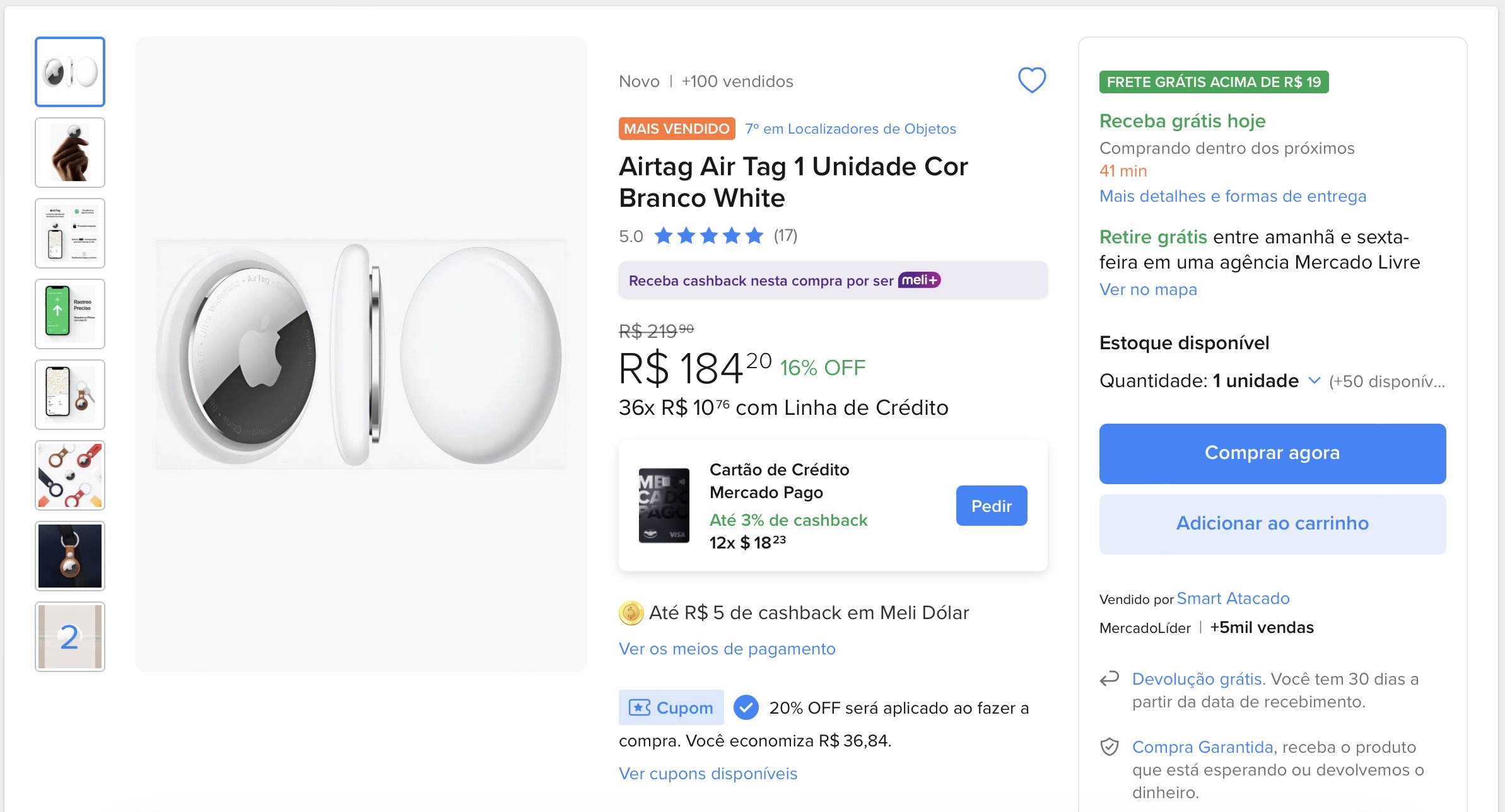Screen dimensions: 1505x812
Task: Open thumbnail showing 2 more images
Action: [70, 637]
